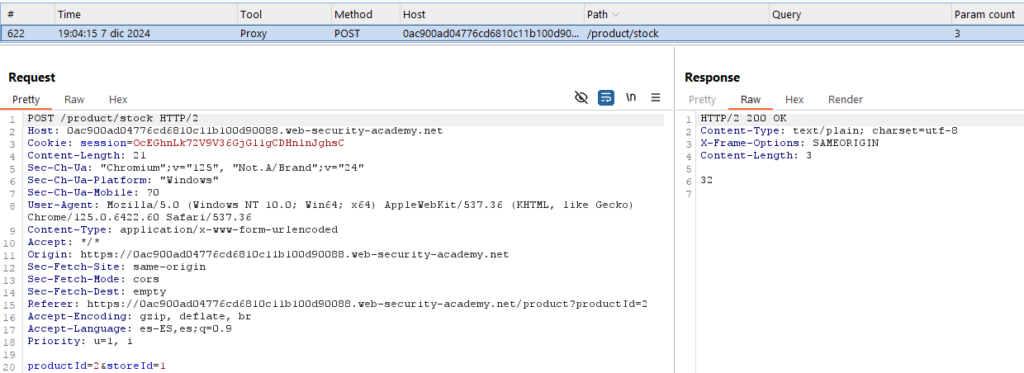Switch Request view to Hex tab
Screen dimensions: 1024x373
[x=118, y=100]
